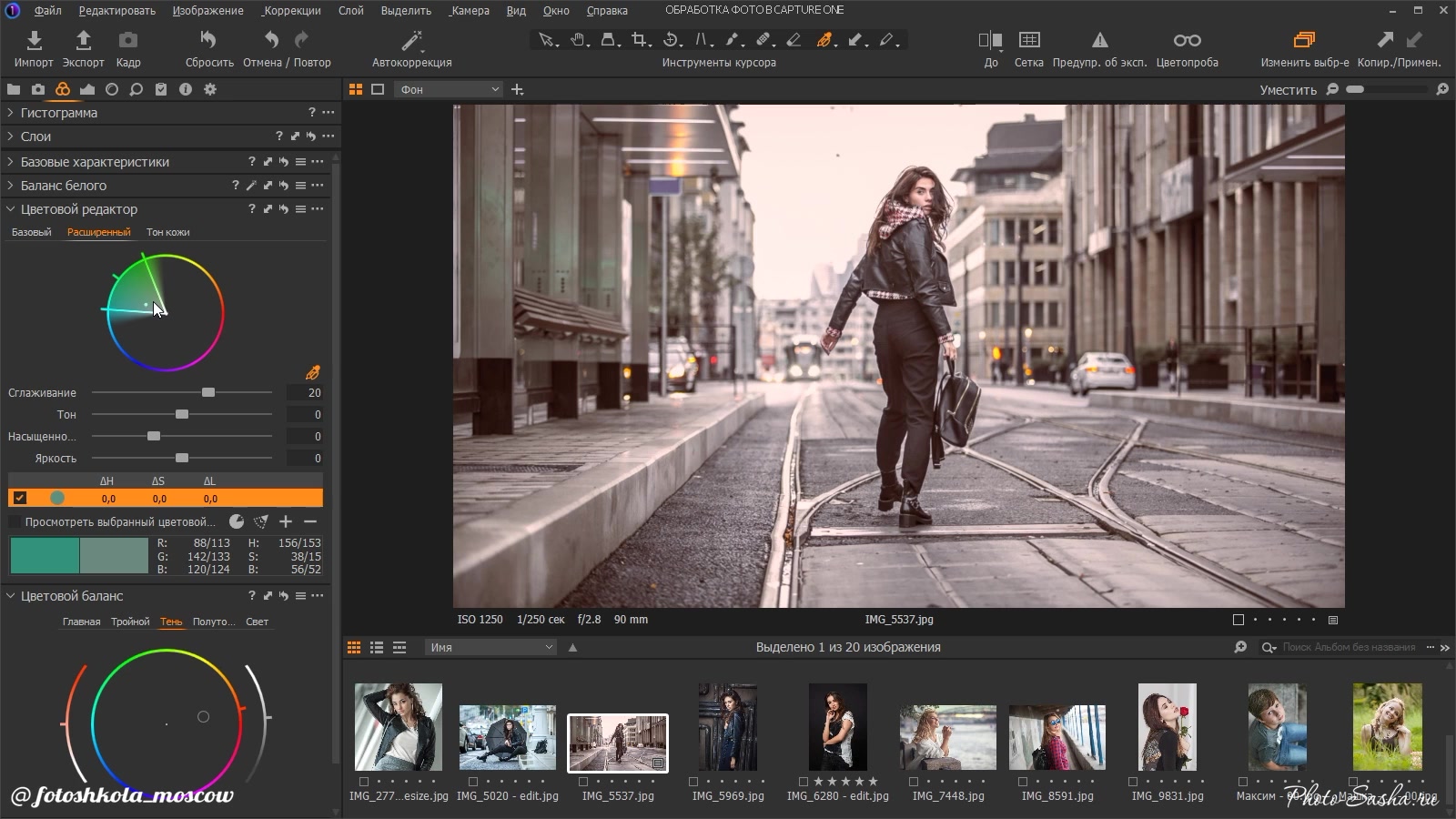This screenshot has width=1456, height=819.
Task: Open the Справка menu
Action: click(607, 11)
